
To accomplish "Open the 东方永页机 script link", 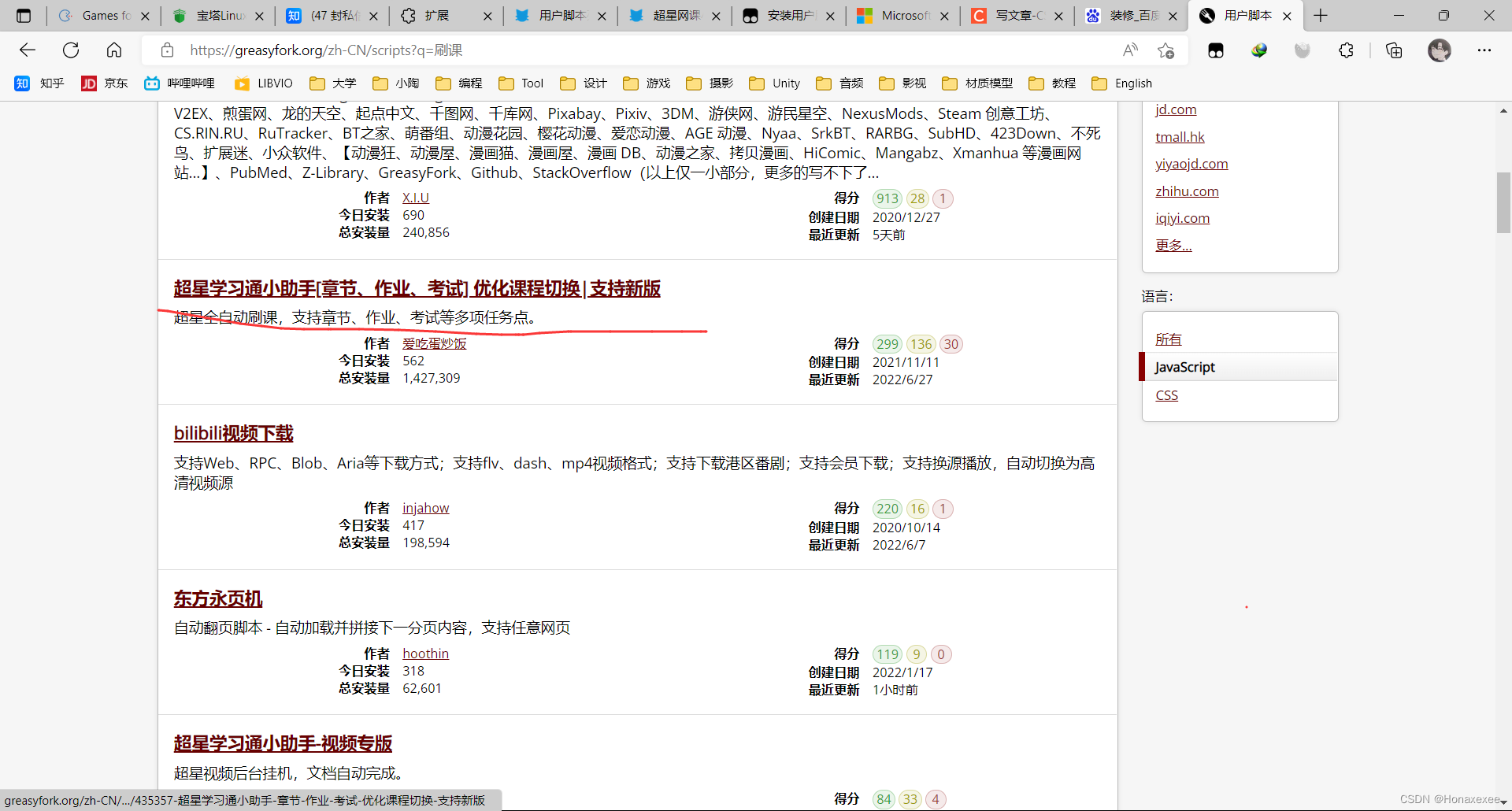I will tap(217, 599).
